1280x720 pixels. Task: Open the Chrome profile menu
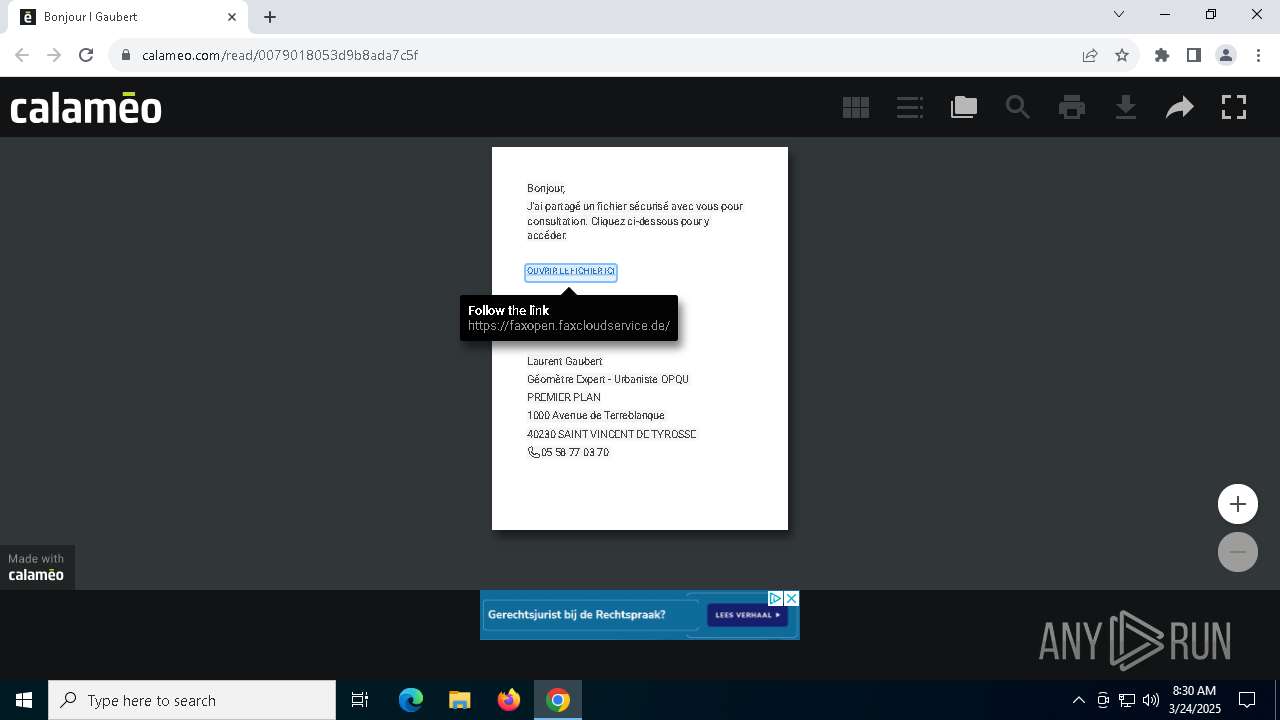point(1226,55)
